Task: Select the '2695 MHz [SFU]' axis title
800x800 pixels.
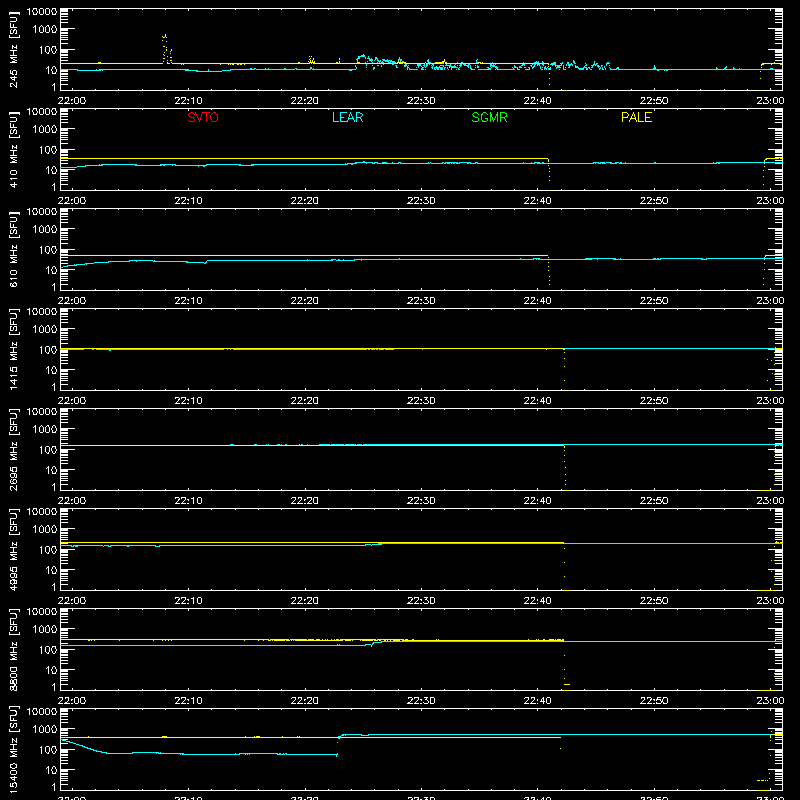Action: click(13, 449)
